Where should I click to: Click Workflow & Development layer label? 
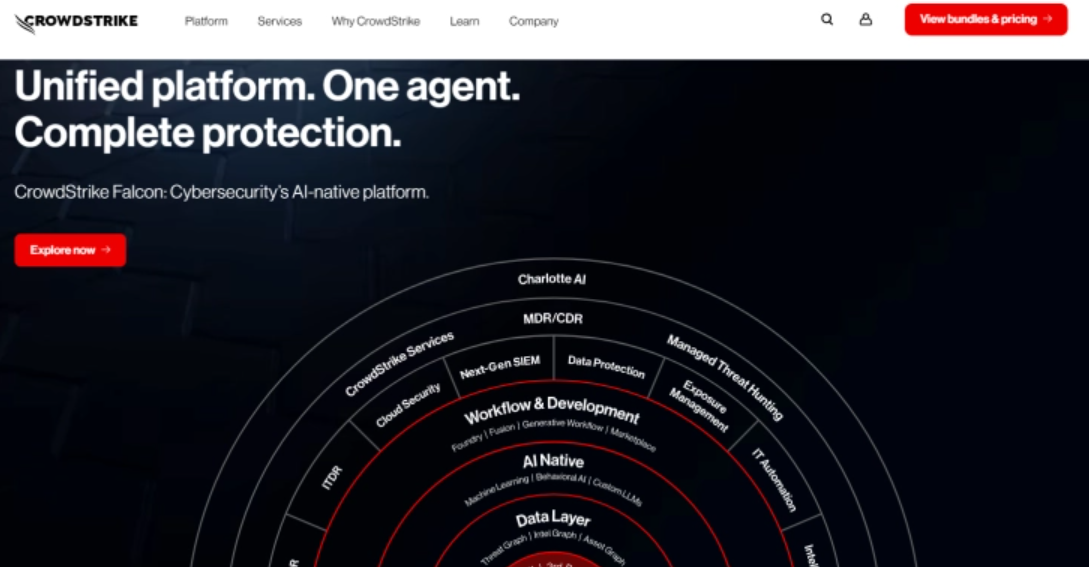pyautogui.click(x=552, y=410)
